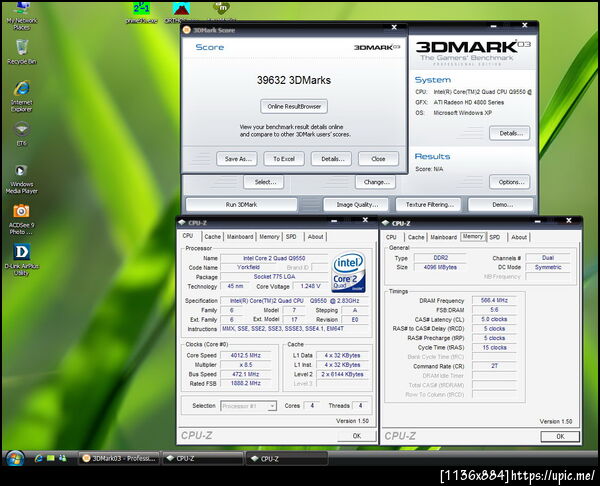600x486 pixels.
Task: Click the third quick launch icon
Action: tap(63, 458)
